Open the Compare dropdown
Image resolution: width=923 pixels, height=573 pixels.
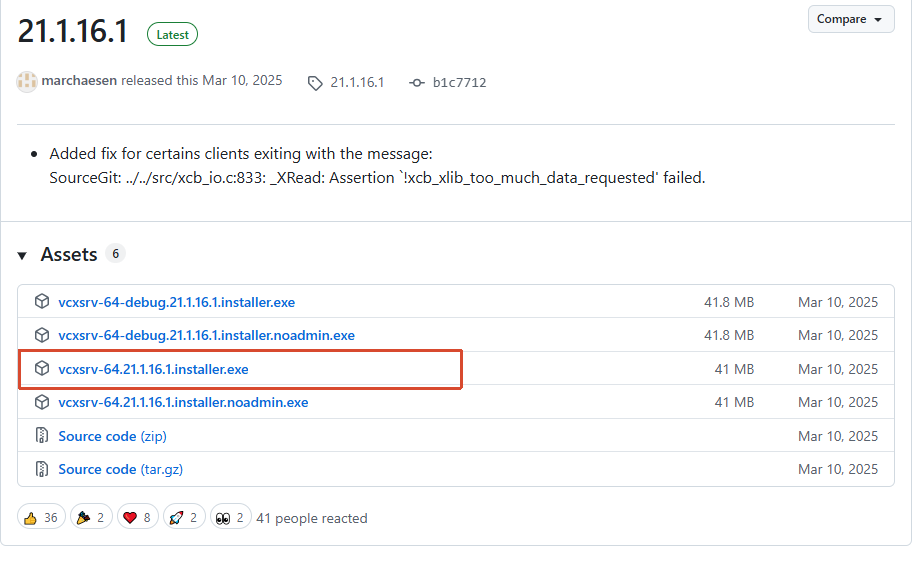click(851, 19)
